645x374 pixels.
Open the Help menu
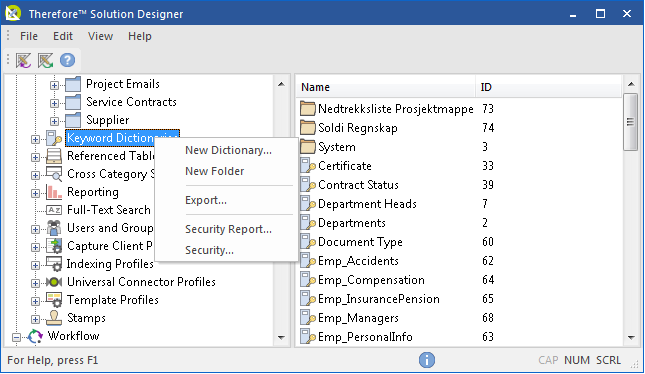tap(139, 36)
